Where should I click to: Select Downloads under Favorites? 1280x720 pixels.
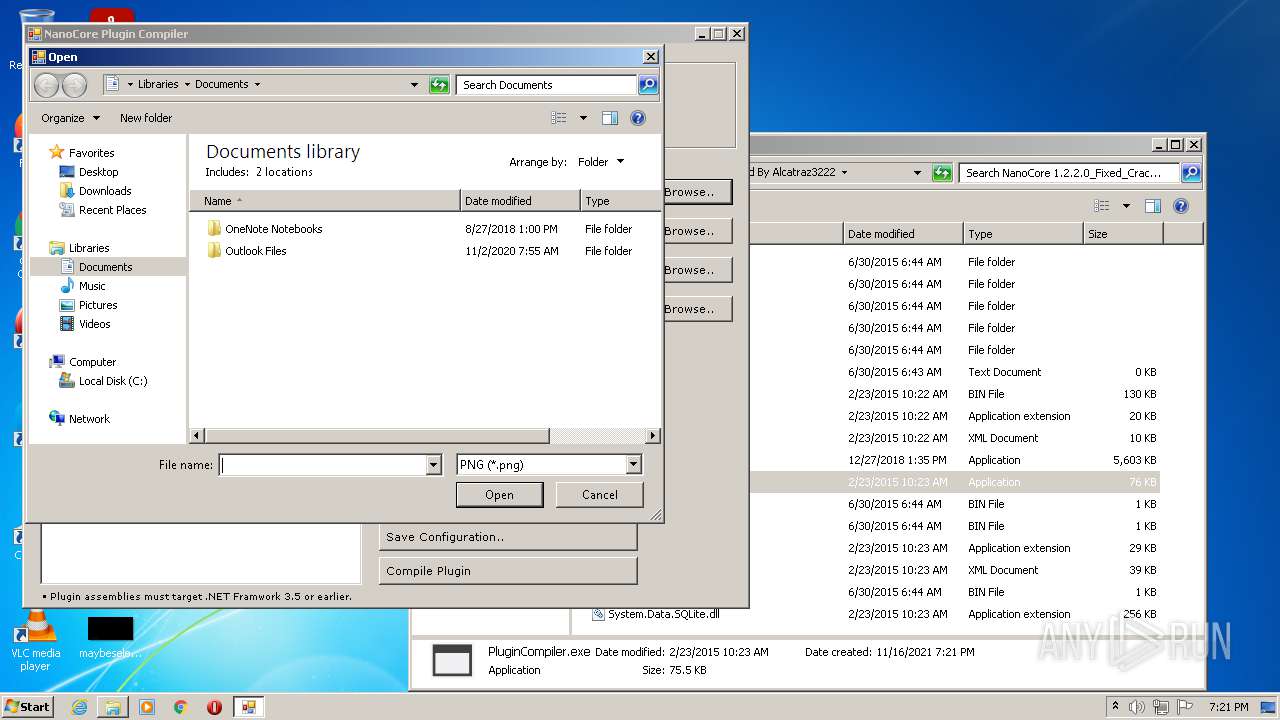(x=105, y=191)
